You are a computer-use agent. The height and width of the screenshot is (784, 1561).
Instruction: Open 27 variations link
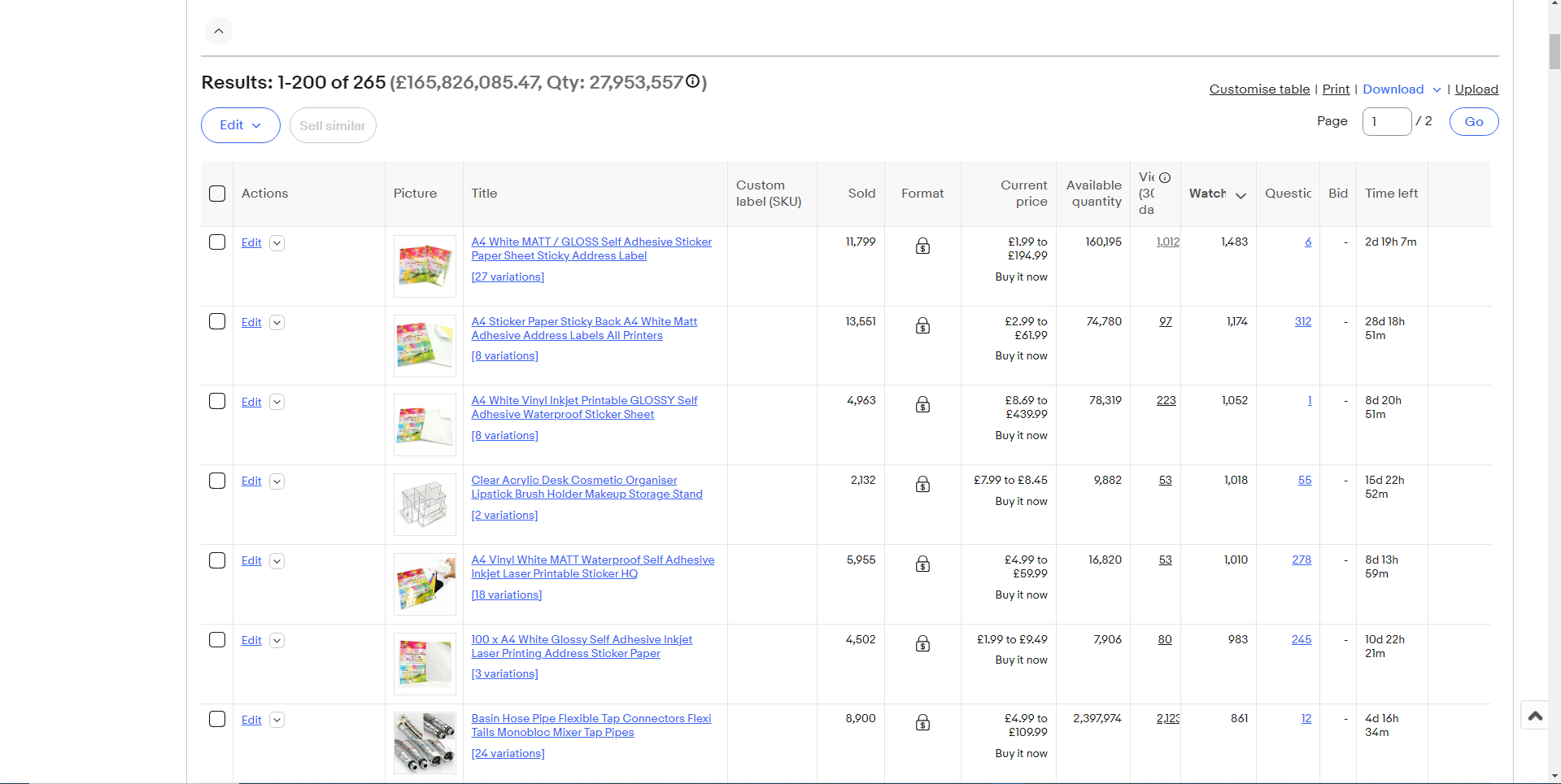click(508, 277)
